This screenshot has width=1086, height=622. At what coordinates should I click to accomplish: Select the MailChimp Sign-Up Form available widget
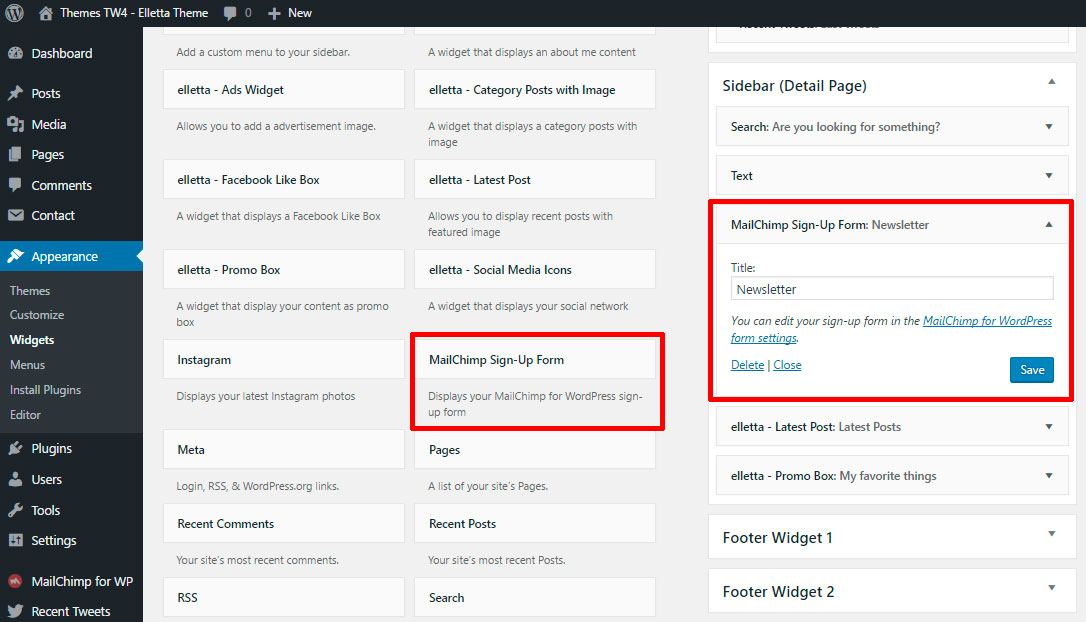pos(535,359)
